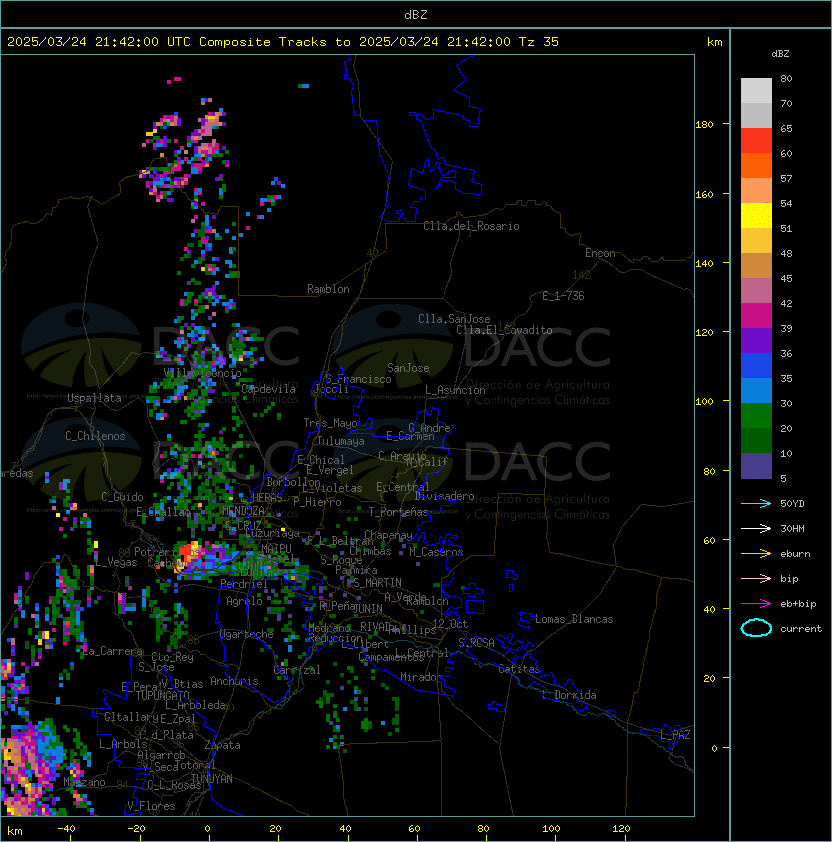Click the TUNUYAN place label
Viewport: 832px width, 842px height.
[x=212, y=779]
